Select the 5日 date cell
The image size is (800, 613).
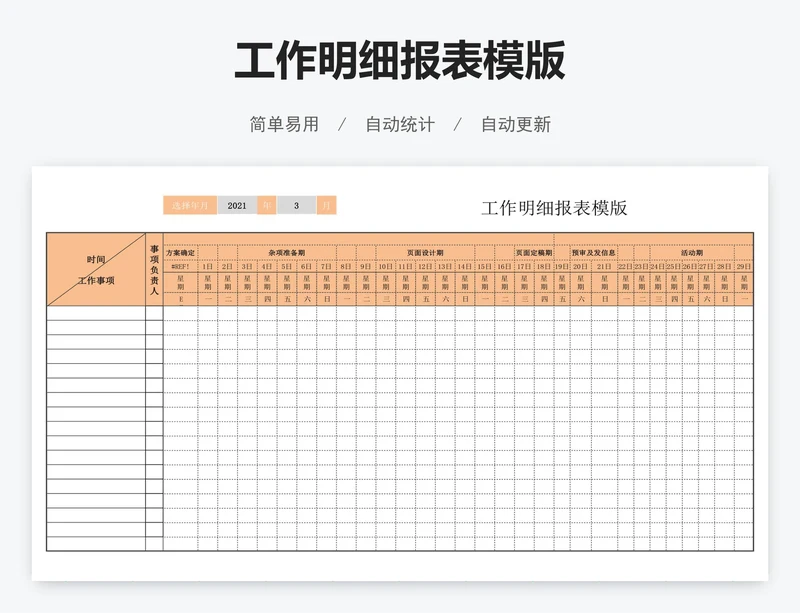287,266
